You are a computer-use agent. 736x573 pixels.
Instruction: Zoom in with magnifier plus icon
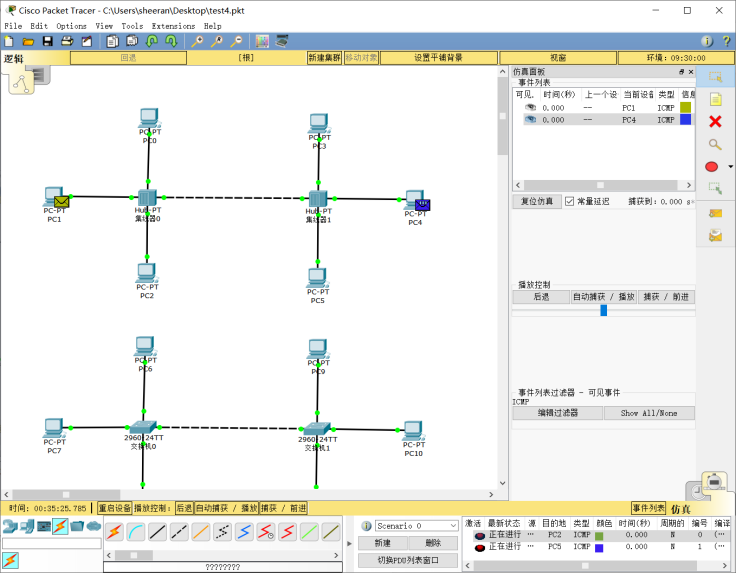coord(197,41)
